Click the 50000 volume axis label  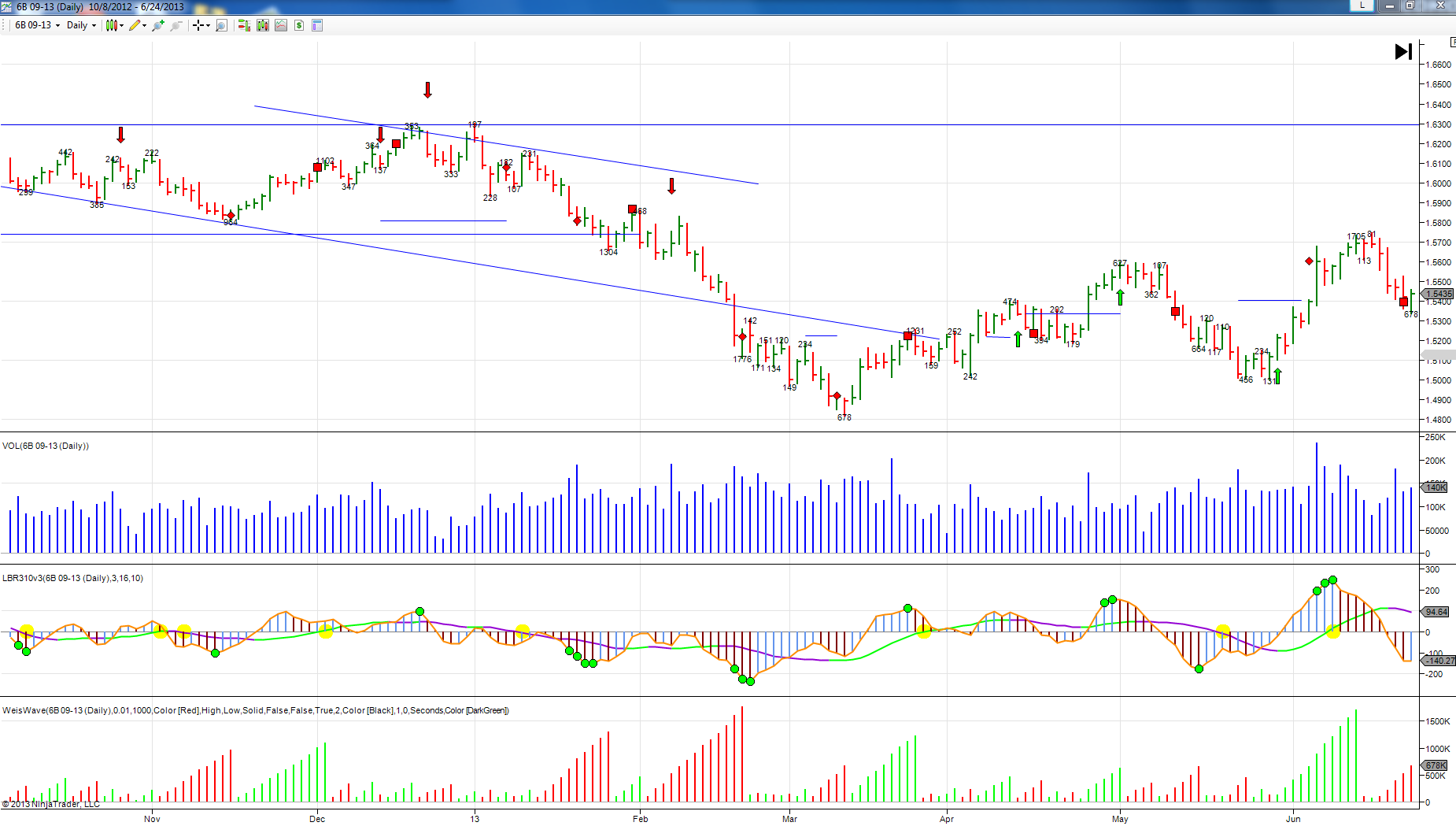[x=1437, y=531]
